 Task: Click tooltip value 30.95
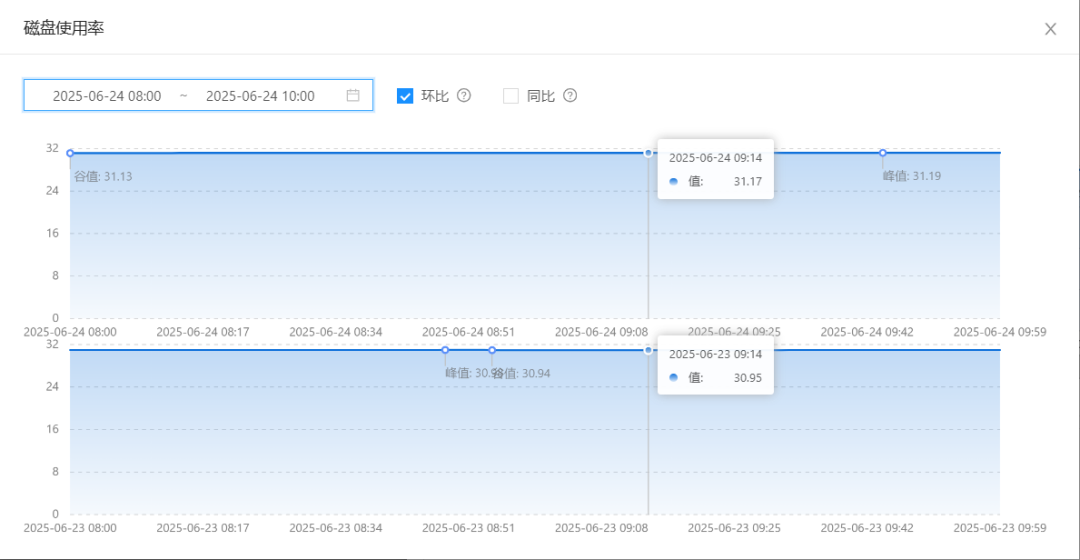(747, 377)
